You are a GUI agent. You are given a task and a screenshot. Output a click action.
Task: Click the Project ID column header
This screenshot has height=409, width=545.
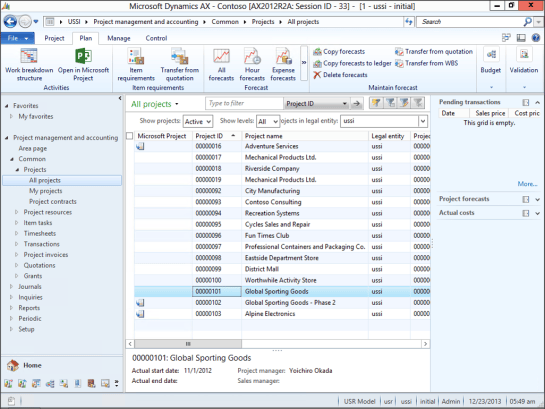(217, 136)
